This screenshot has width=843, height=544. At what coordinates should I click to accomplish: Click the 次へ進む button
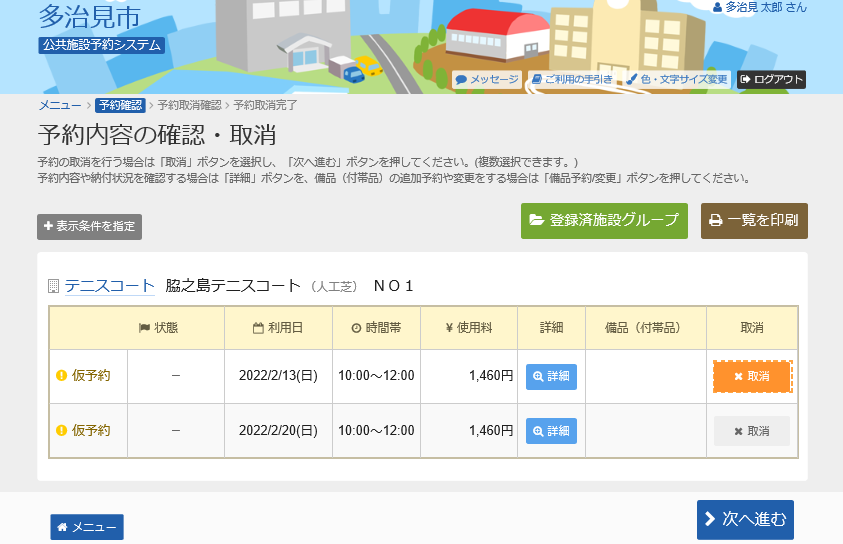point(745,520)
